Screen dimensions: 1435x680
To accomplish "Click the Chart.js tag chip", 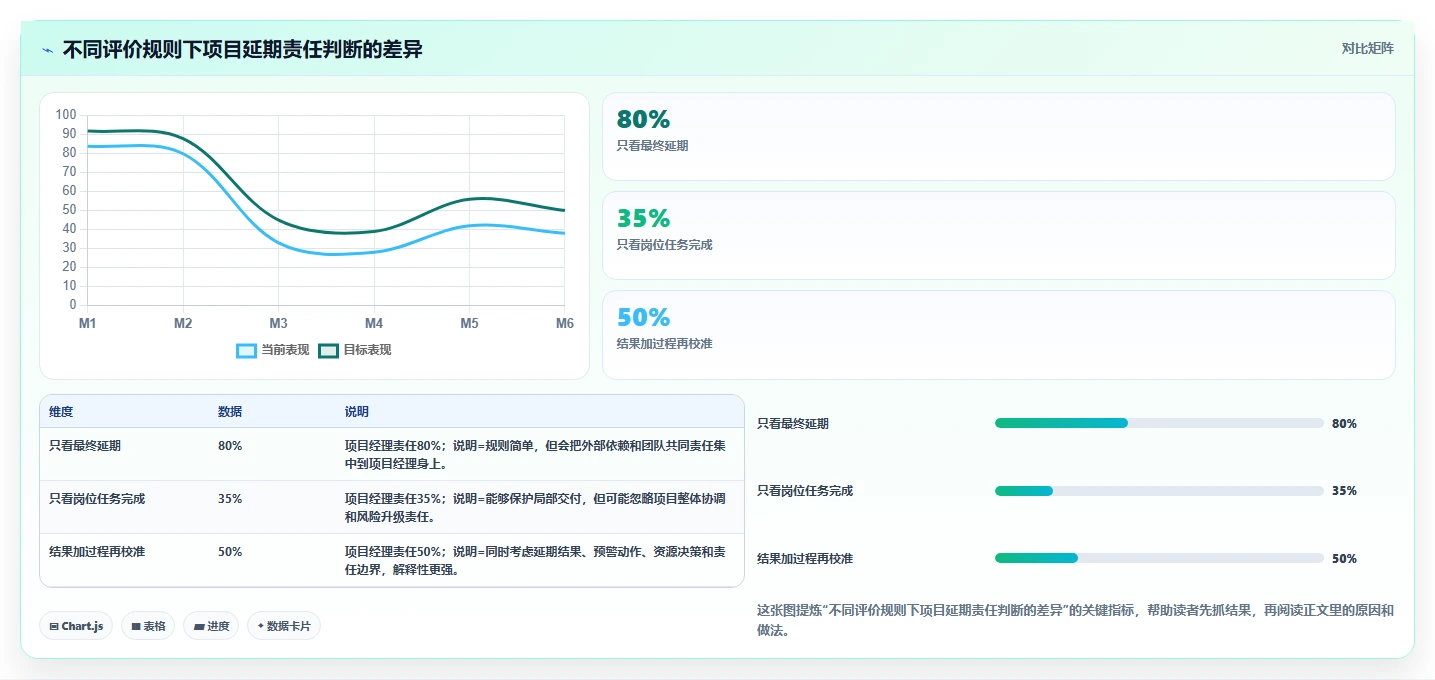I will tap(76, 626).
